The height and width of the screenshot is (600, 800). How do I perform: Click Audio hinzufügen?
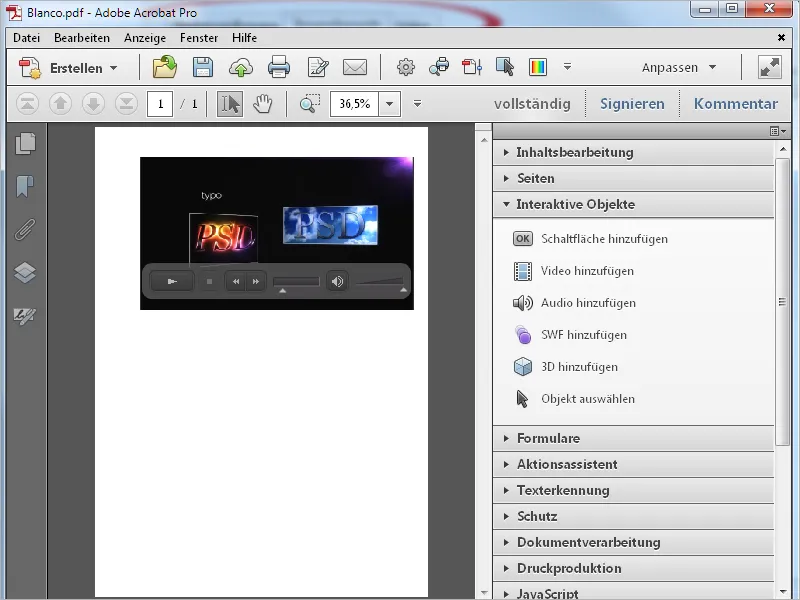click(x=588, y=303)
